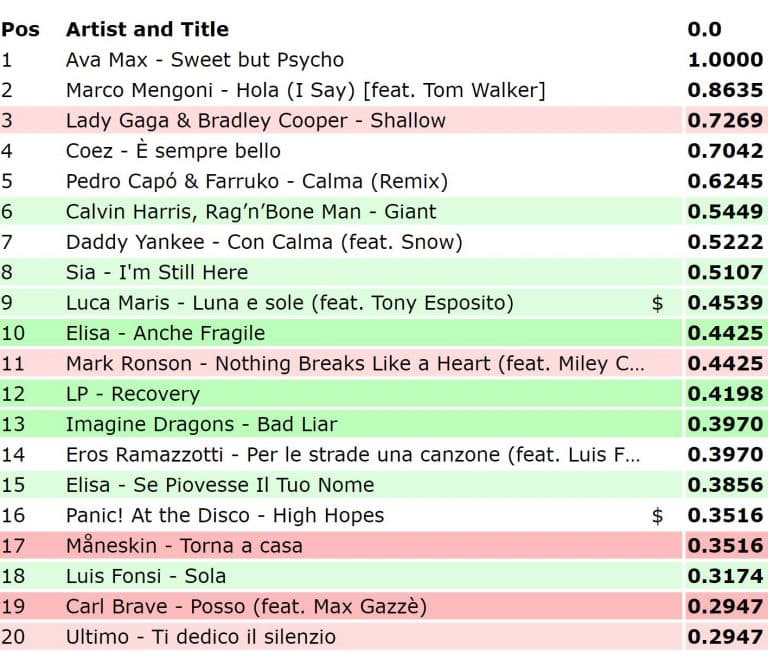Open Daddy Yankee - Con Calma entry
This screenshot has height=653, width=768.
tap(264, 242)
